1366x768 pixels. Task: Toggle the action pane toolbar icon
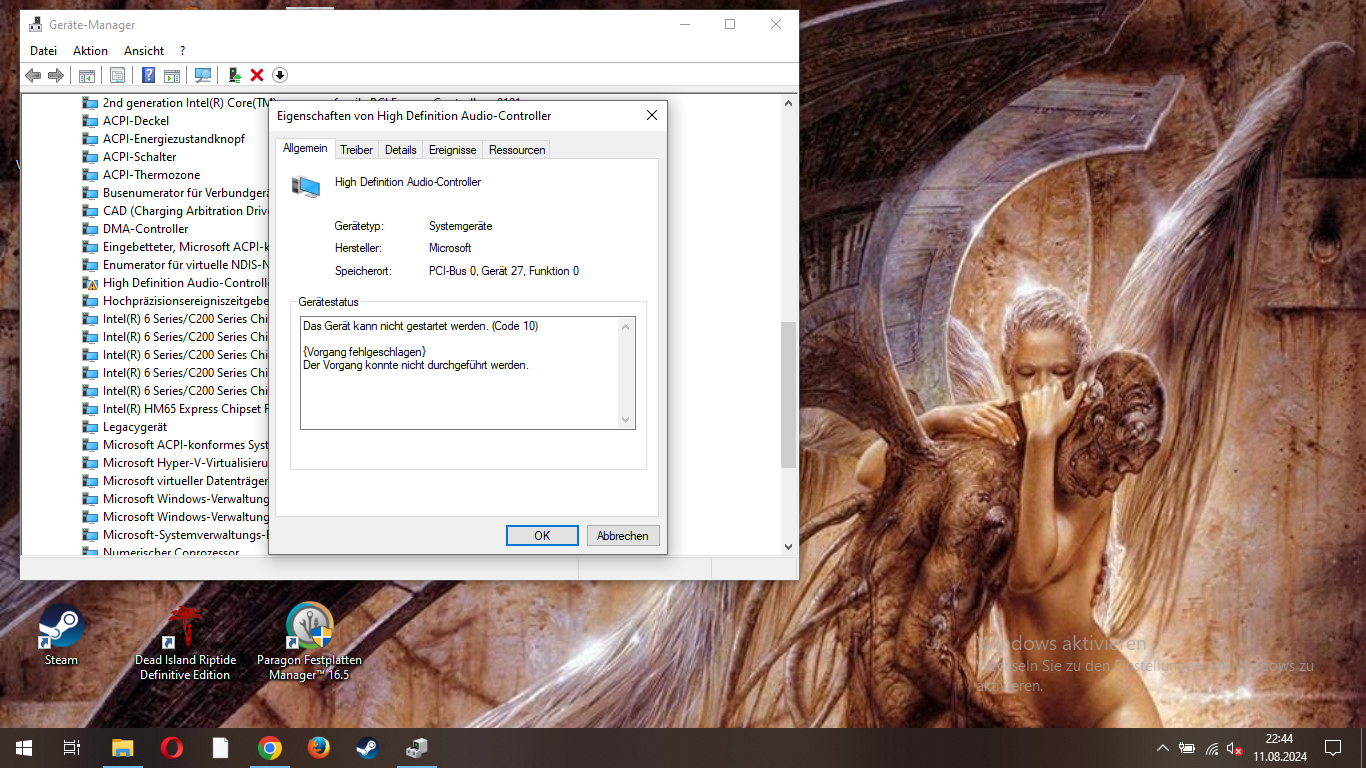coord(171,75)
